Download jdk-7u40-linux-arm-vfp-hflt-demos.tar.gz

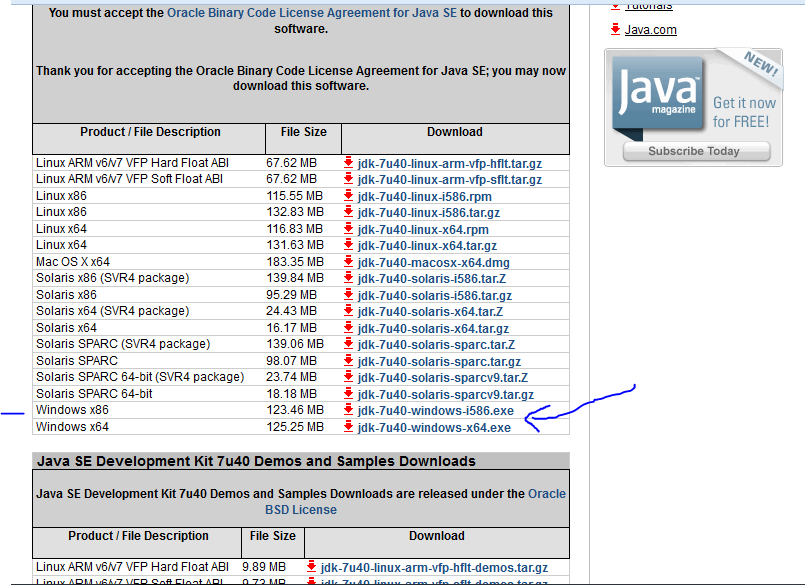click(x=434, y=568)
